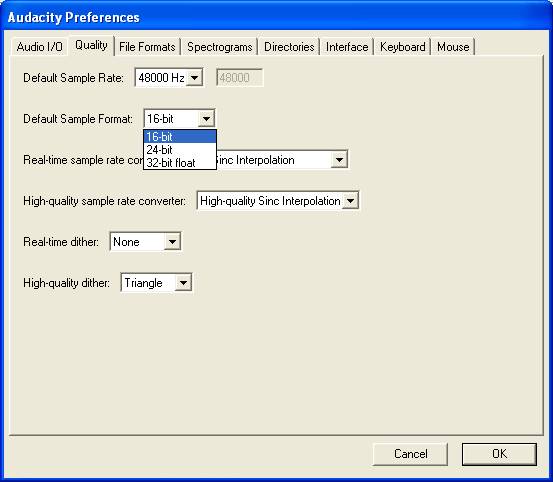Open the Real-time dither dropdown

click(x=145, y=242)
